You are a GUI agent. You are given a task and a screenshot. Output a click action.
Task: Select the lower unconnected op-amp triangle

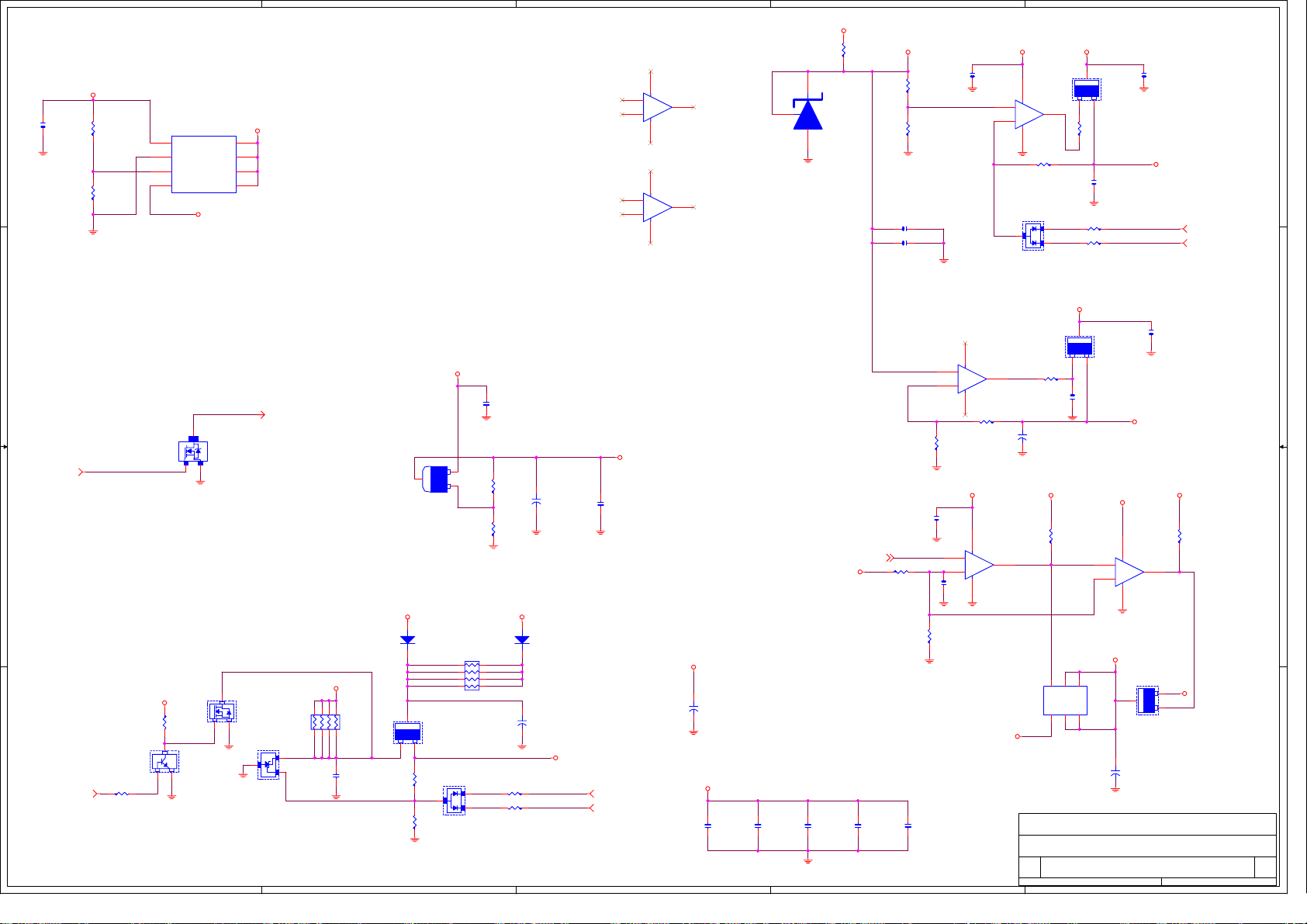(656, 207)
